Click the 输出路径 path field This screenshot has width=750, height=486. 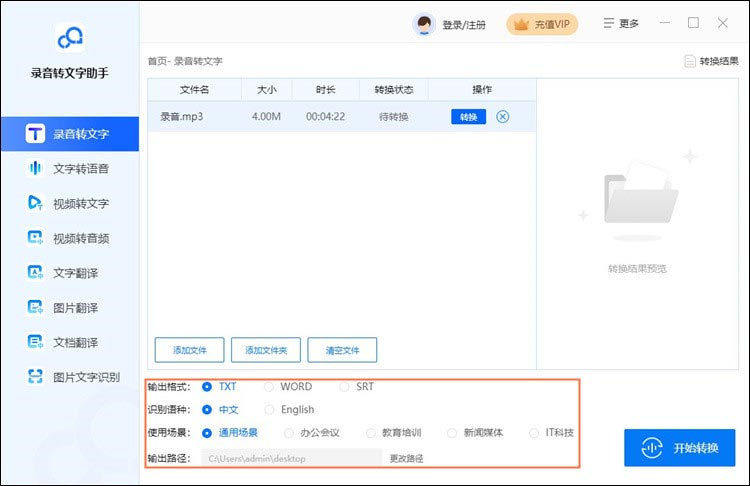pyautogui.click(x=291, y=458)
